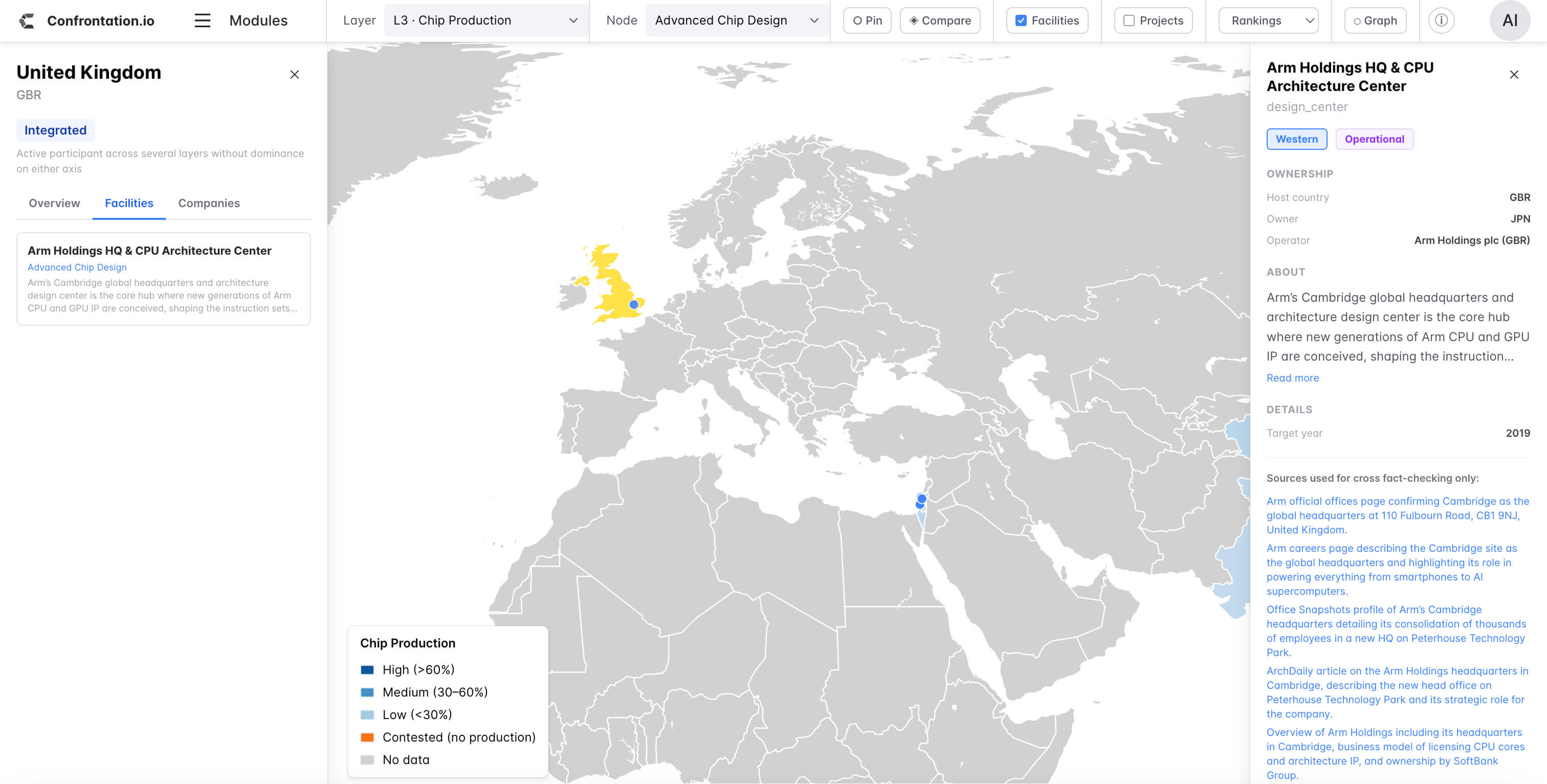Click the facility marker cluster in Israel
The image size is (1547, 784).
921,501
